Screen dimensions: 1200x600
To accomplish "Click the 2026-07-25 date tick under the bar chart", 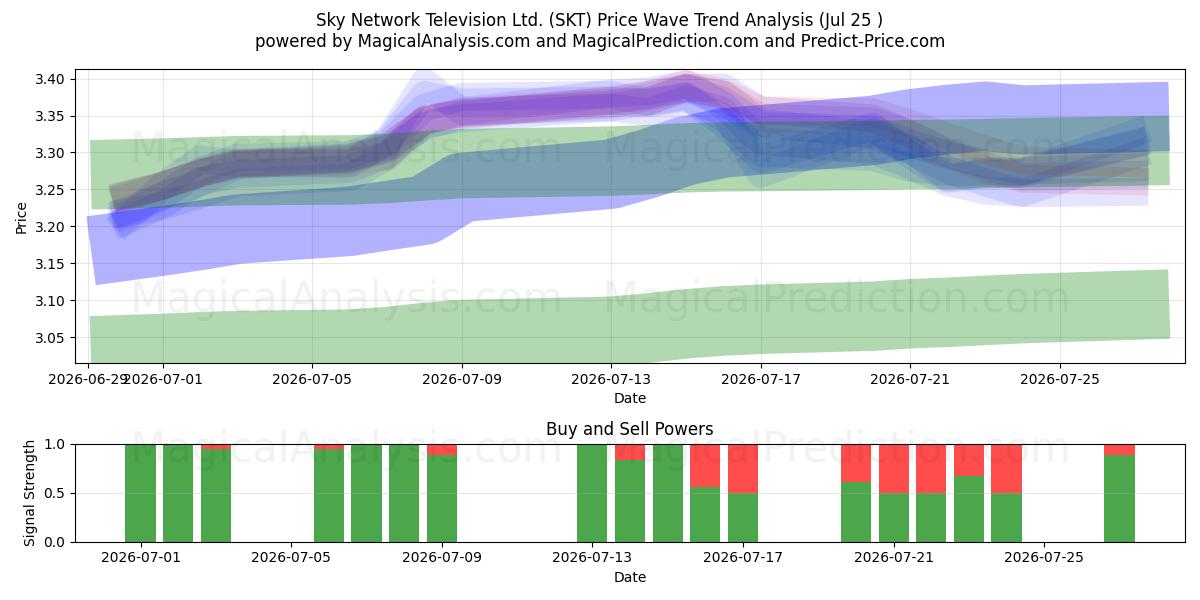I will pyautogui.click(x=1044, y=558).
